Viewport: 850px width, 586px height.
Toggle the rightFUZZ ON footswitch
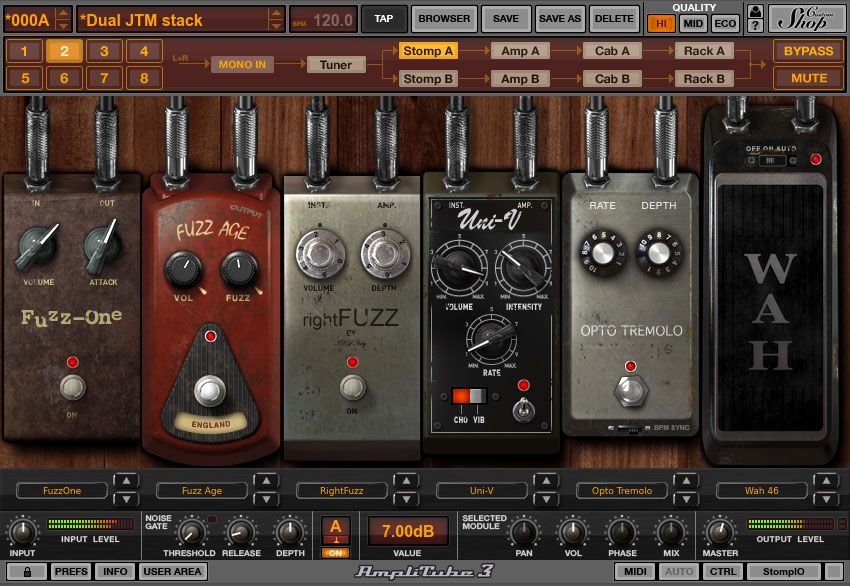click(x=352, y=387)
